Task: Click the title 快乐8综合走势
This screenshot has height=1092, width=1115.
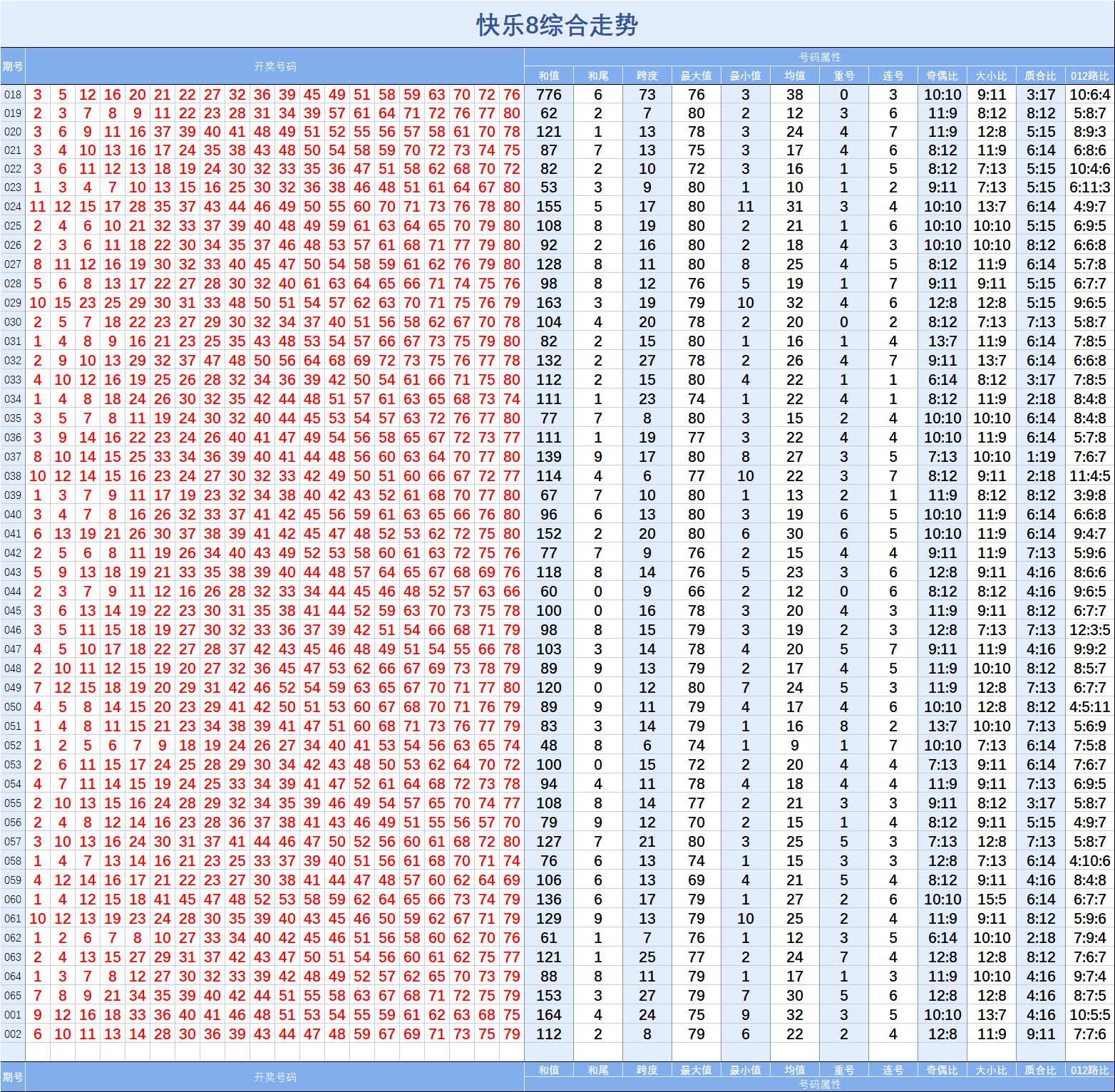Action: coord(557,26)
